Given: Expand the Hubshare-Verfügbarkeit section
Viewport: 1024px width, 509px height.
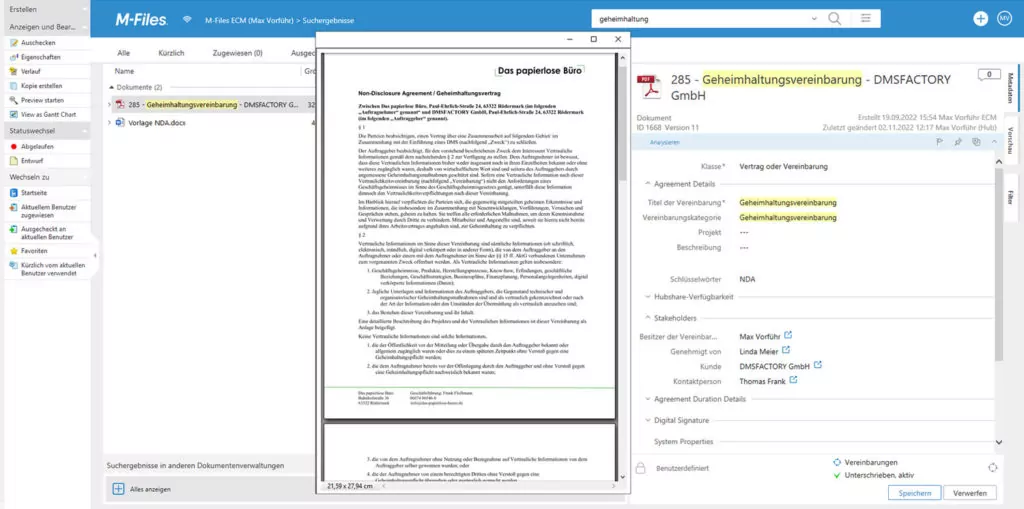Looking at the screenshot, I should 648,297.
